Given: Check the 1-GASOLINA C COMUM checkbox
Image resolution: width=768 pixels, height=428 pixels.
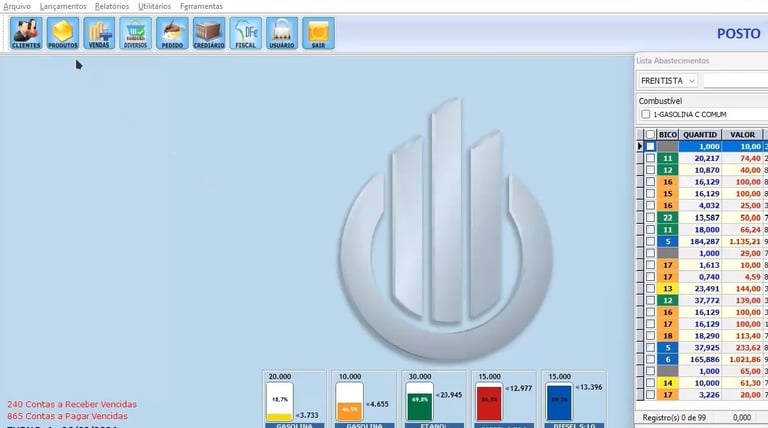Looking at the screenshot, I should coord(646,114).
